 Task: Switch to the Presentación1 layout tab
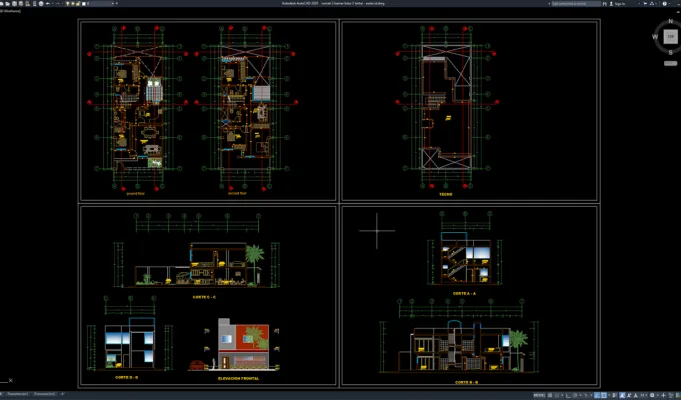(x=17, y=394)
